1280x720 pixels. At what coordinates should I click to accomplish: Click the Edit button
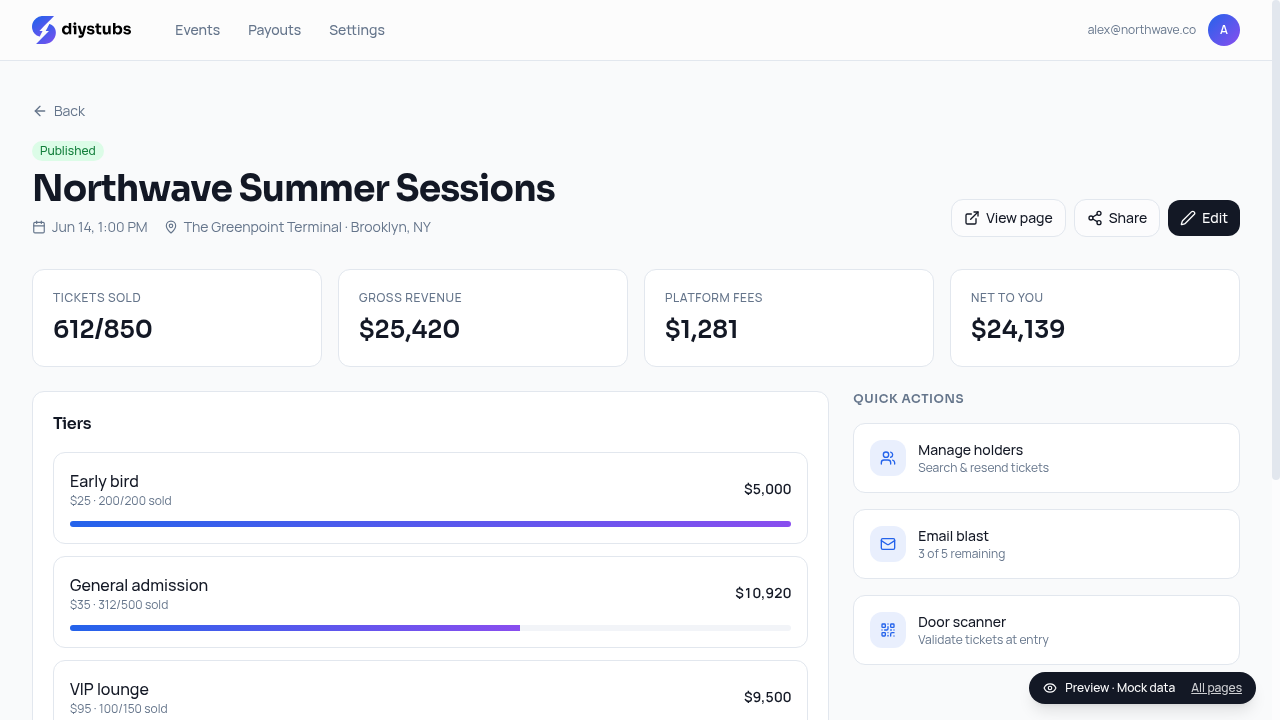pos(1204,218)
